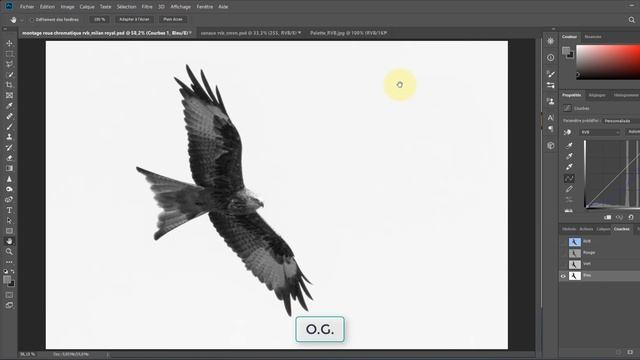Open the RVB channel dropdown in Curves

point(600,132)
